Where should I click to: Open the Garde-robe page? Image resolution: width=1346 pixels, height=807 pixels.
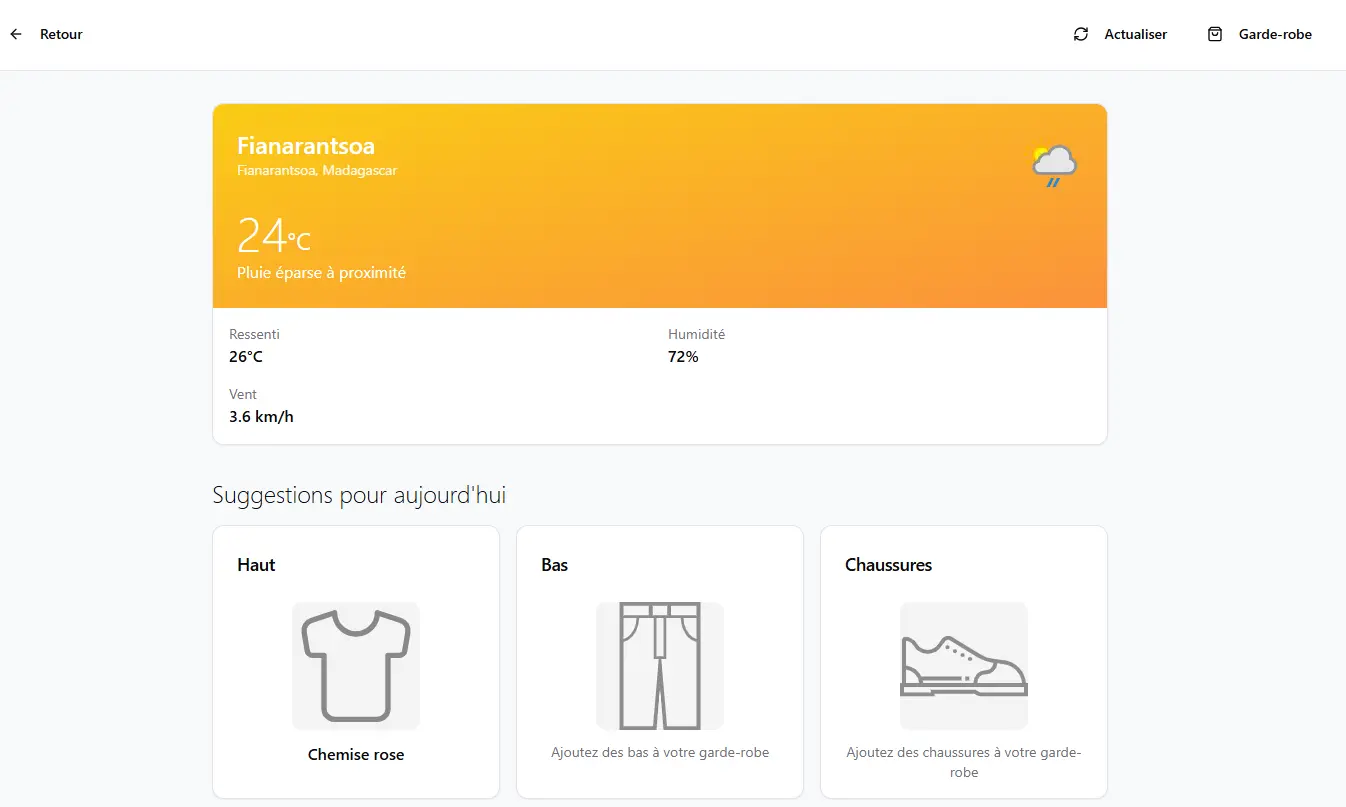(1275, 34)
